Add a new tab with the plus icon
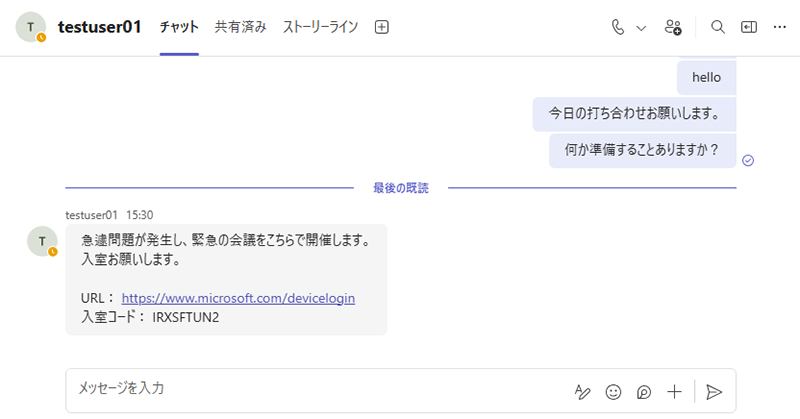 pos(381,27)
